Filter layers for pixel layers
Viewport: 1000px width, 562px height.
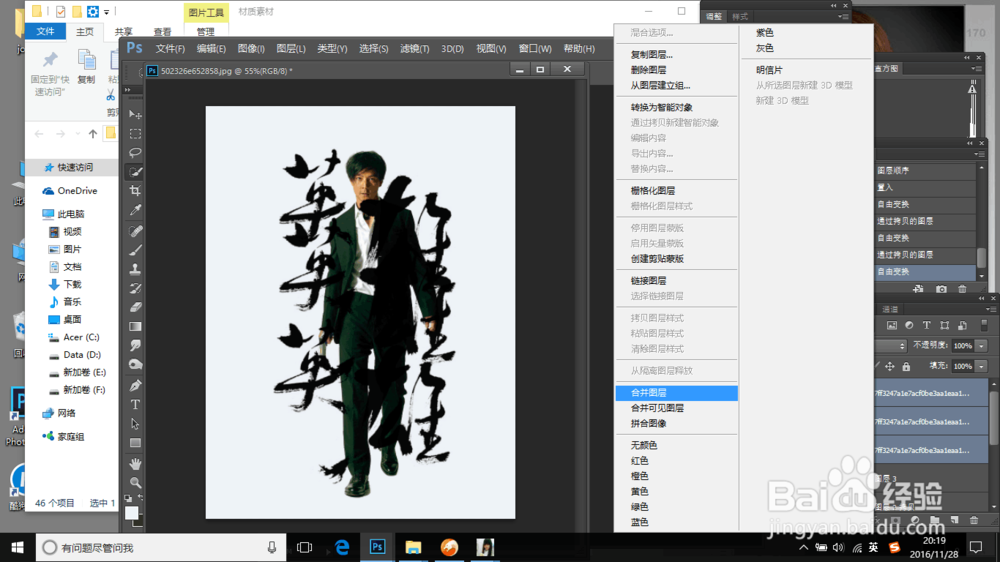[x=892, y=325]
